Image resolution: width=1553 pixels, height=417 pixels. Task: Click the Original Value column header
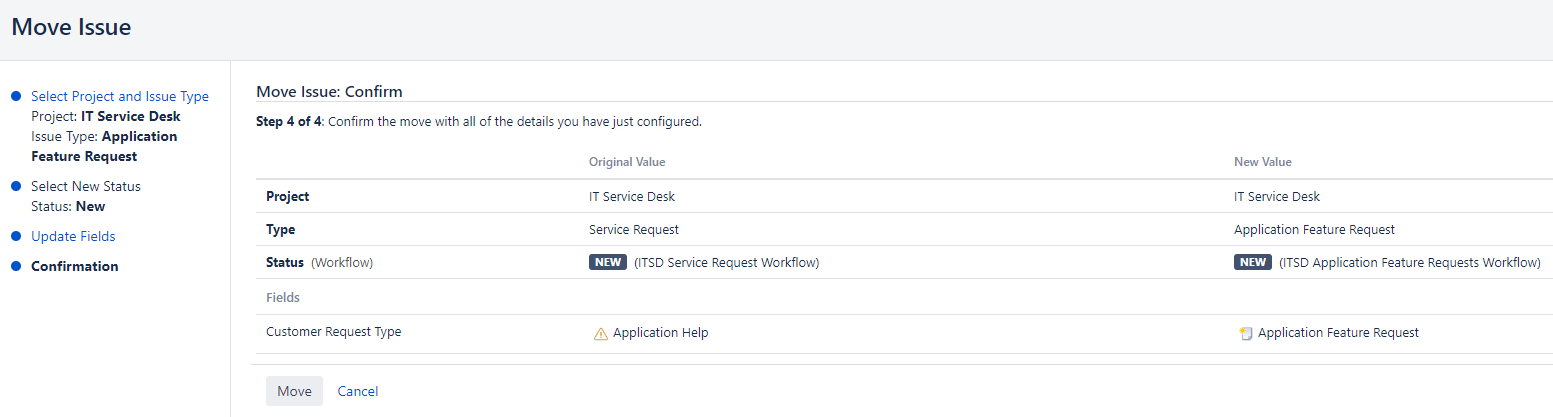[x=627, y=162]
